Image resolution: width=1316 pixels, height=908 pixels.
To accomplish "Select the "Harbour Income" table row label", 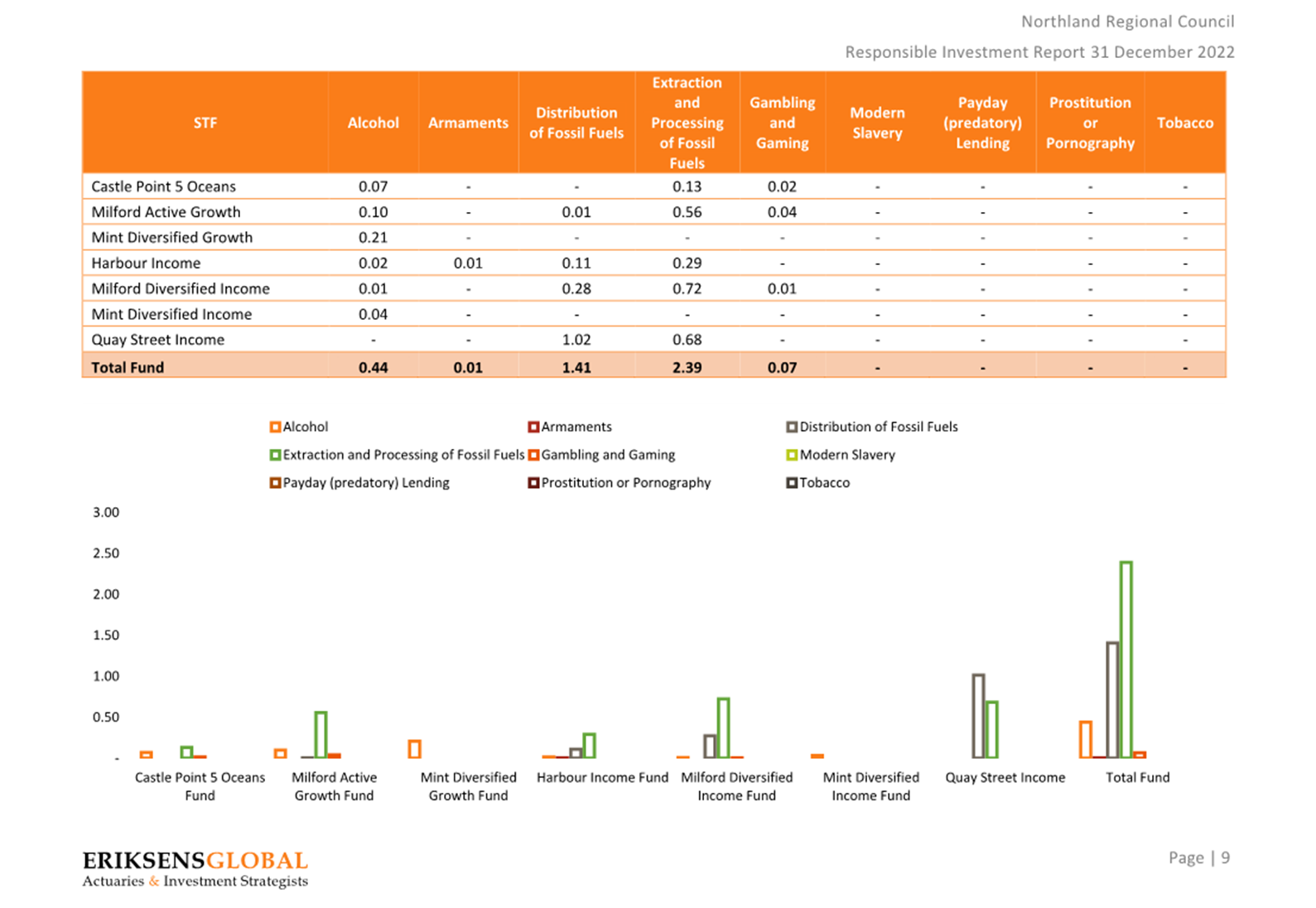I will coord(146,263).
